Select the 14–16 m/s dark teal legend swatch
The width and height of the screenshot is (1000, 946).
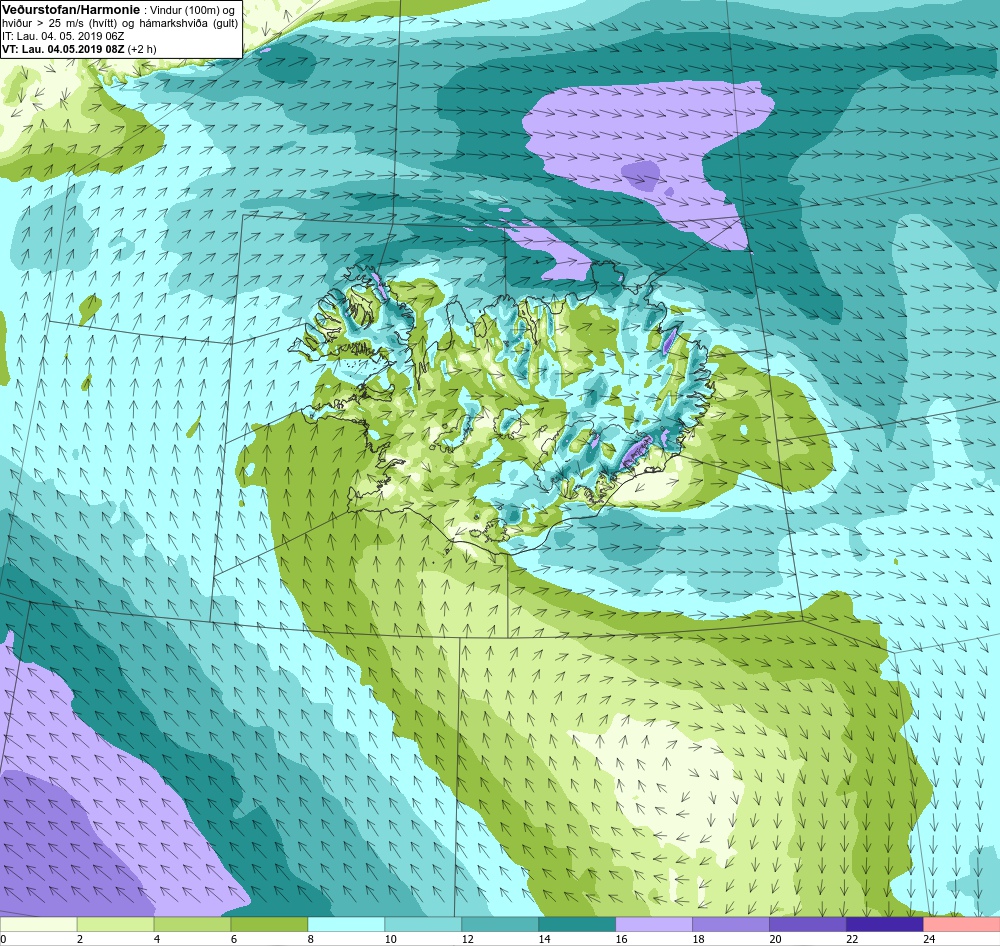[577, 925]
